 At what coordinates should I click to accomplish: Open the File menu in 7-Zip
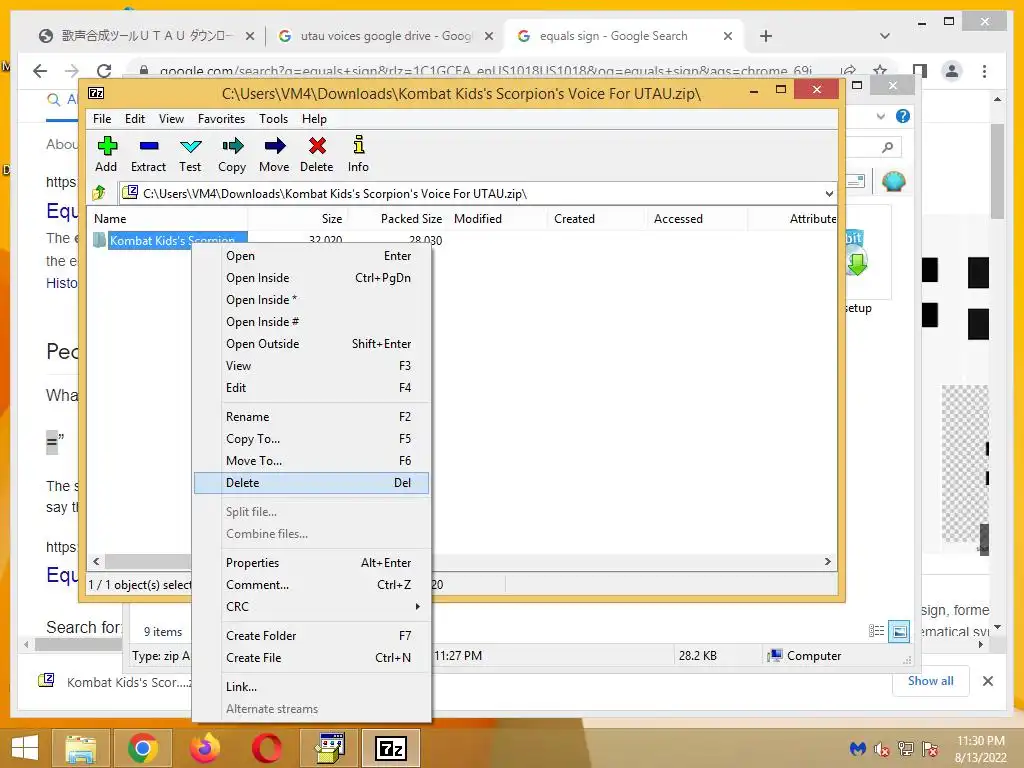click(102, 119)
